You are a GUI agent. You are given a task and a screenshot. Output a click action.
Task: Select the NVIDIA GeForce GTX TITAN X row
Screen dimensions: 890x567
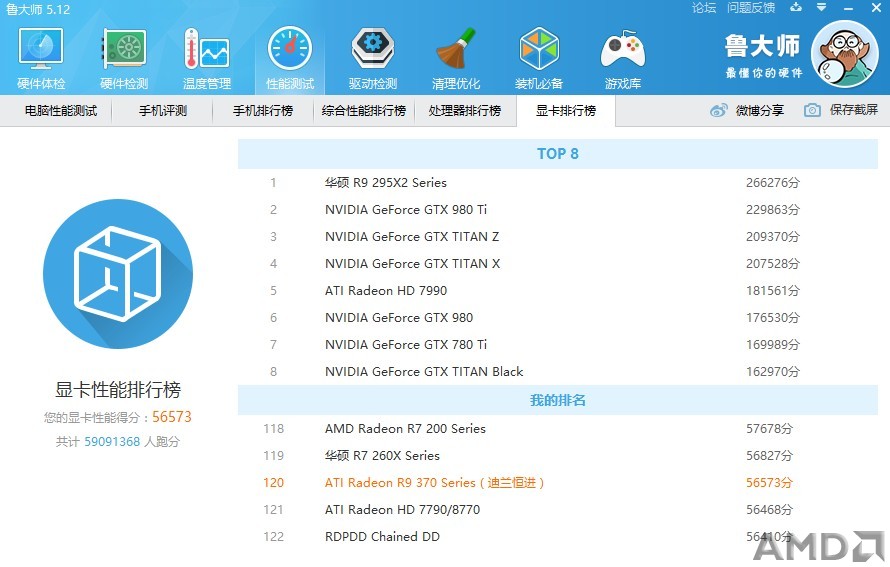(558, 263)
